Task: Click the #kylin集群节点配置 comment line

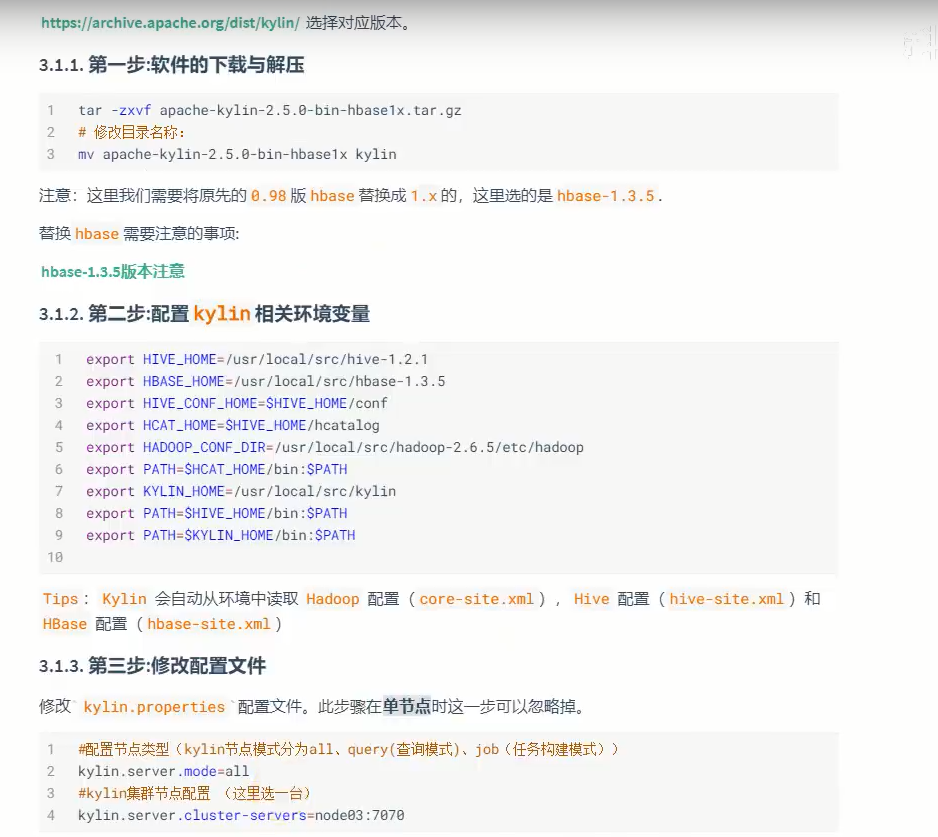Action: coord(195,793)
